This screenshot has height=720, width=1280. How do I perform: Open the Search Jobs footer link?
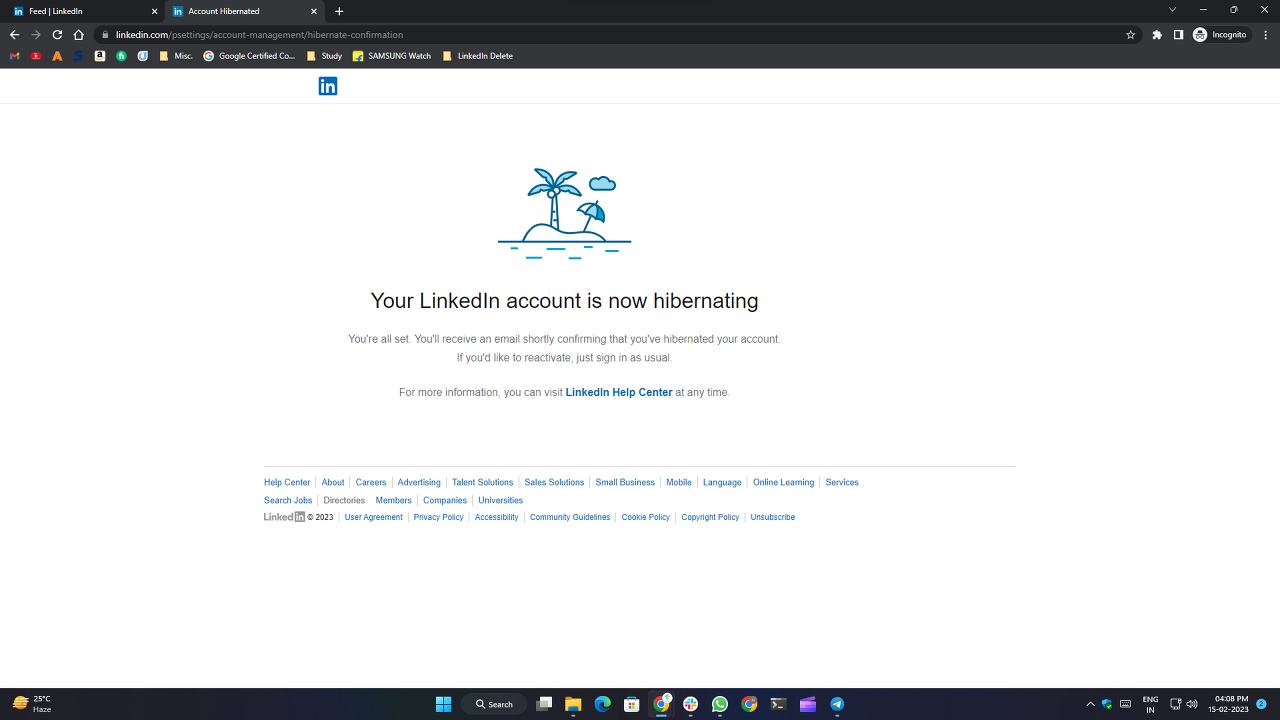tap(288, 500)
